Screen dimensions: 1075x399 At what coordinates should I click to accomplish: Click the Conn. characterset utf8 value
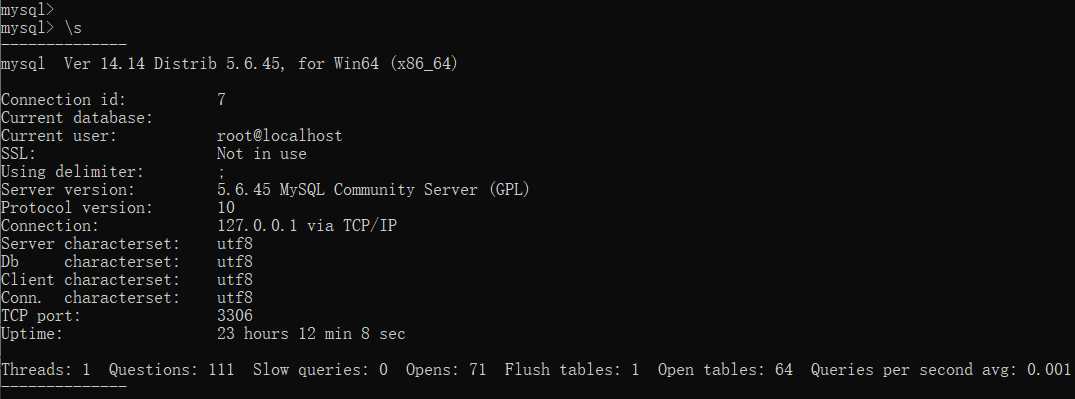234,298
